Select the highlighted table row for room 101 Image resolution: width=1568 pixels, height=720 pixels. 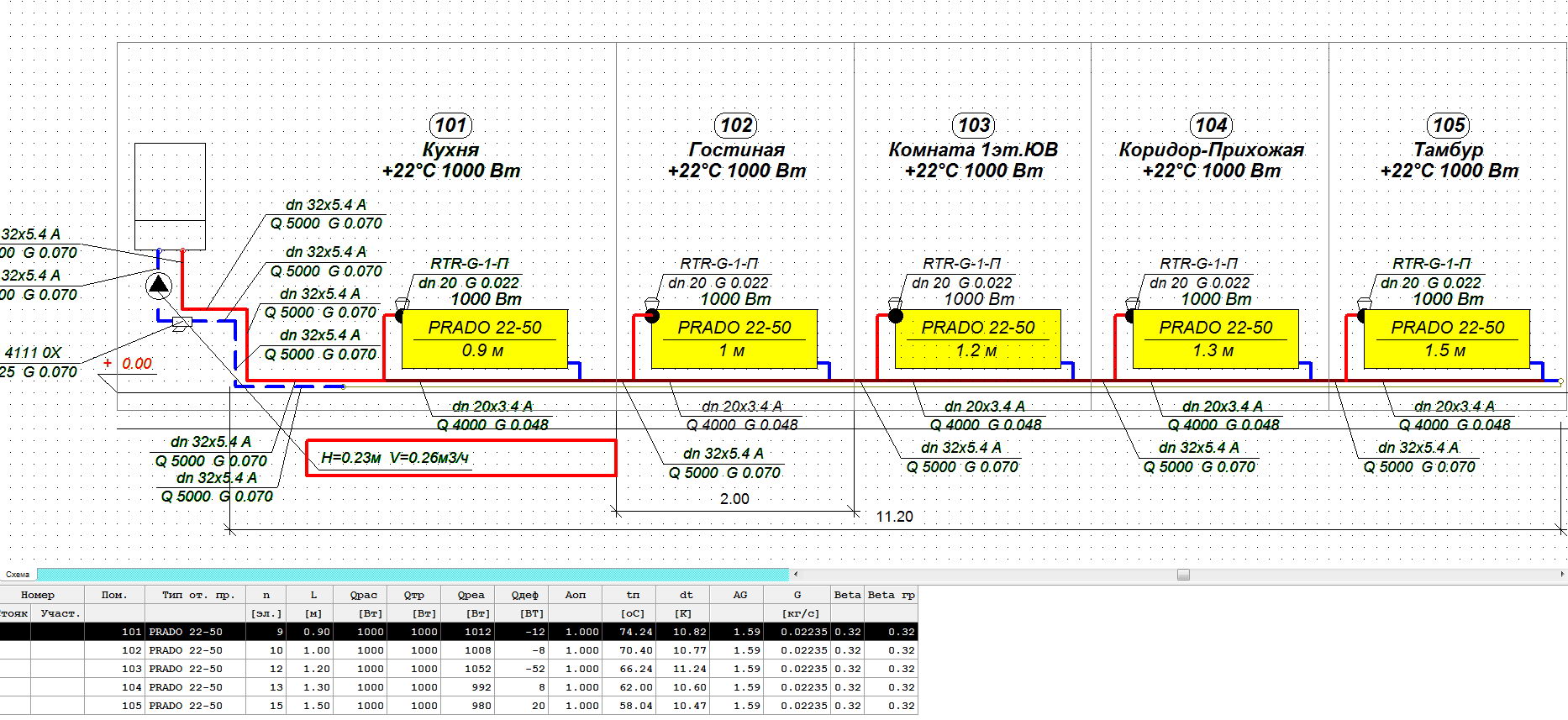(459, 632)
